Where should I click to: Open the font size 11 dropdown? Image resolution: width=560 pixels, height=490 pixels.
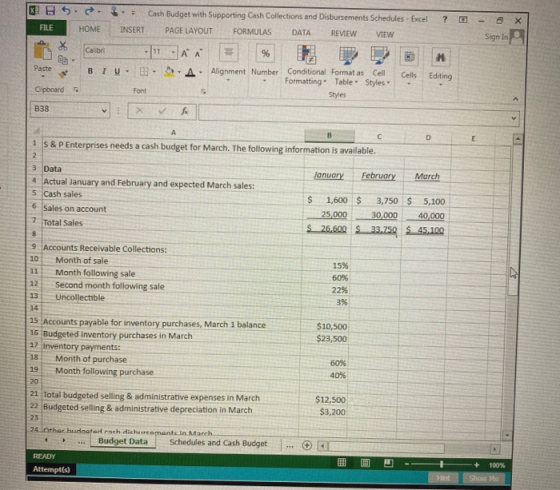173,53
